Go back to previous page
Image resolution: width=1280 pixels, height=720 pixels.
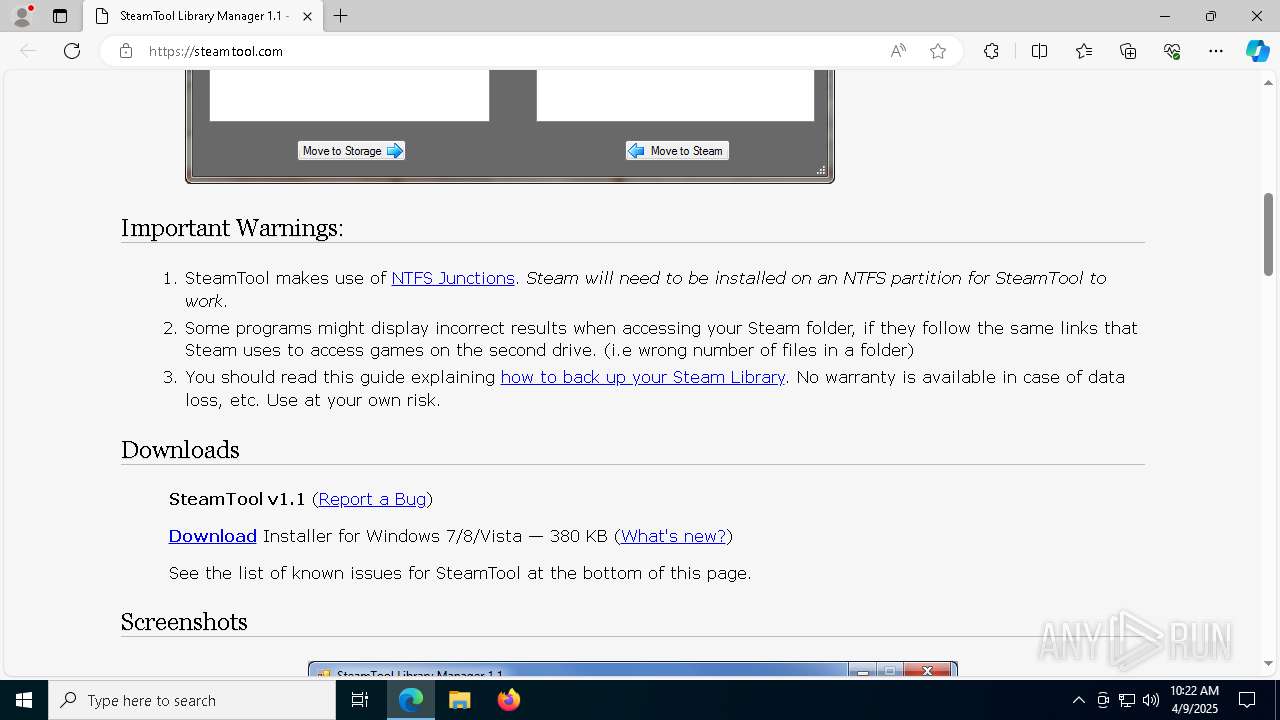click(x=28, y=51)
